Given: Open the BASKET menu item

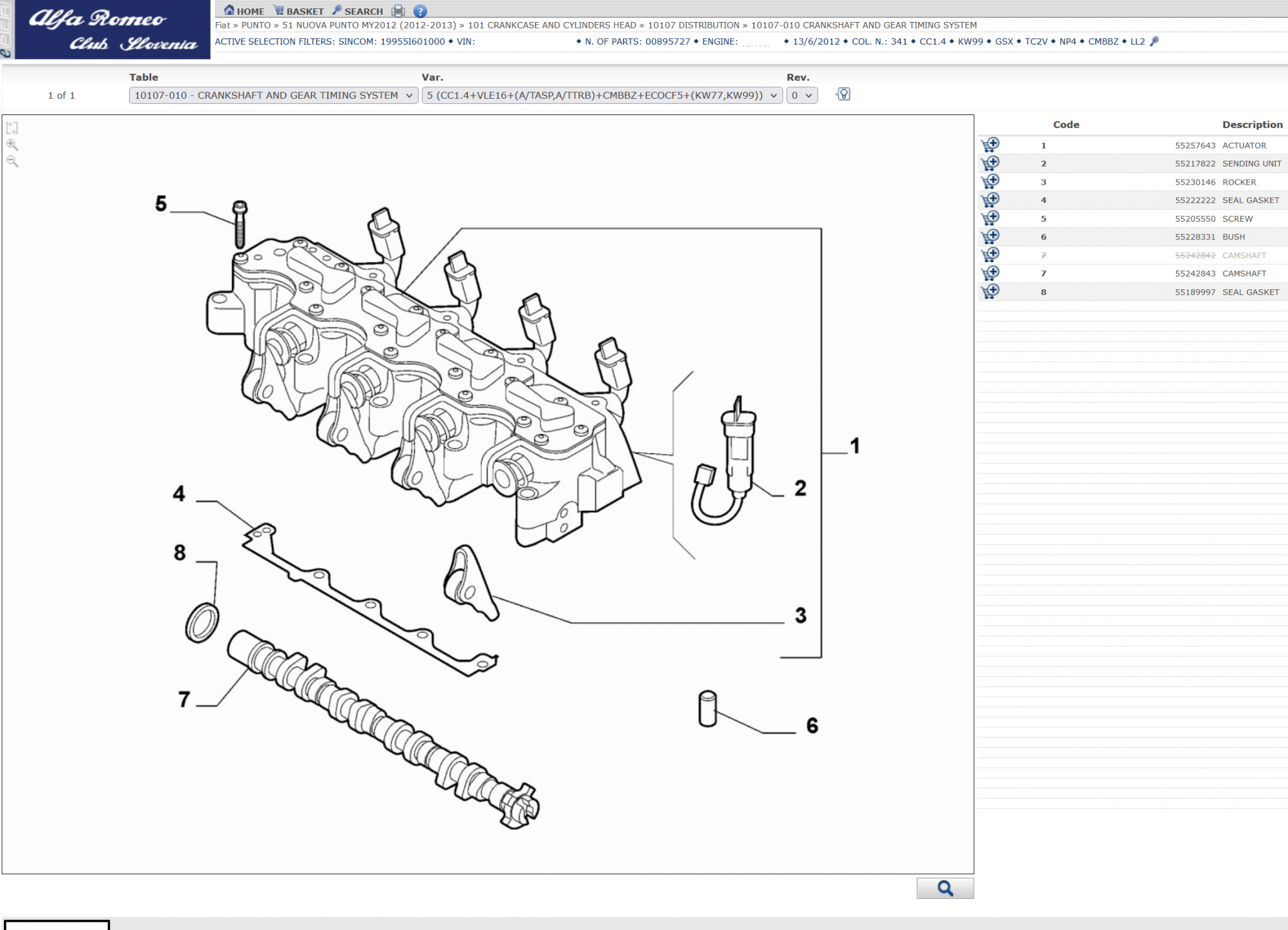Looking at the screenshot, I should pyautogui.click(x=298, y=11).
